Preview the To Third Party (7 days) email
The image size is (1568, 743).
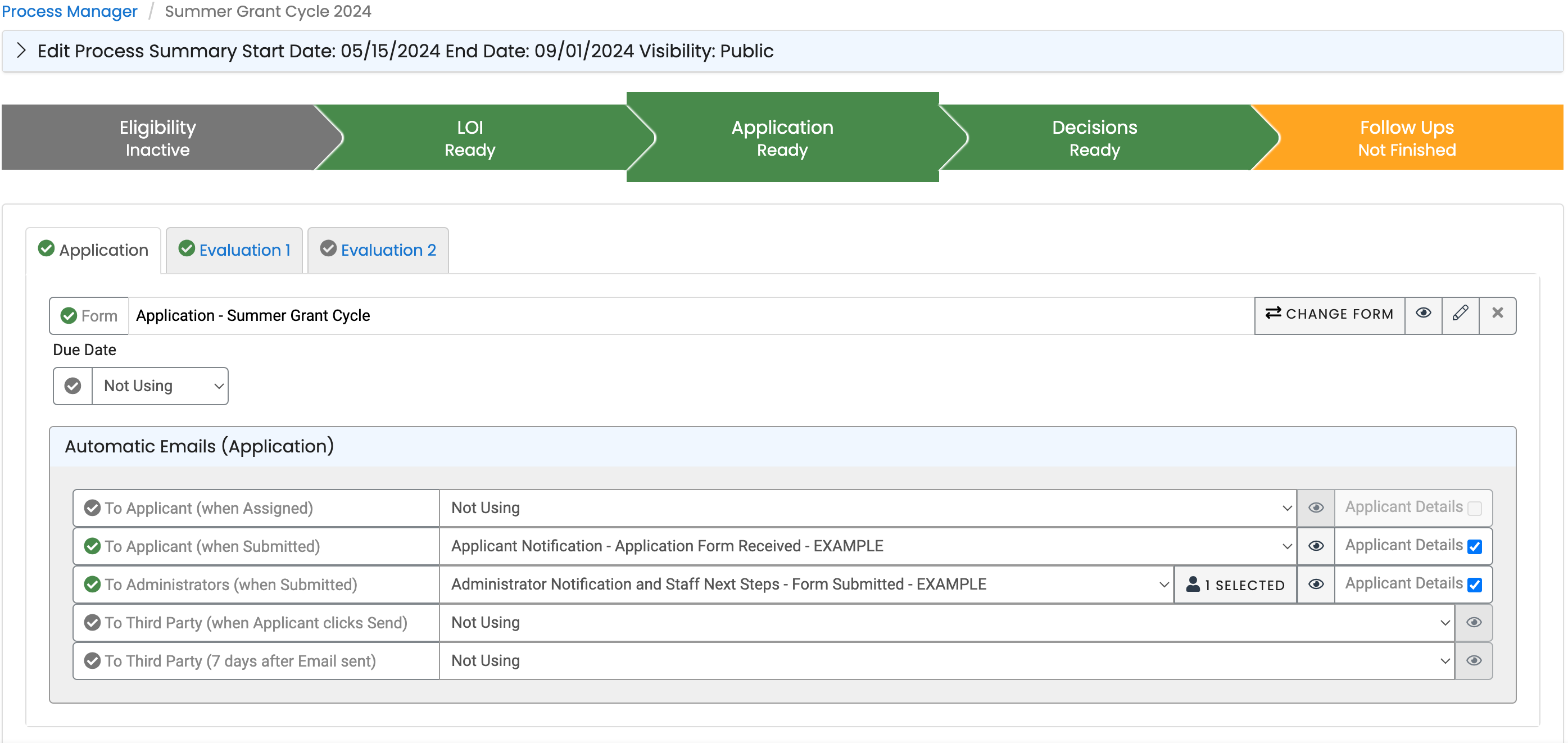(1474, 661)
